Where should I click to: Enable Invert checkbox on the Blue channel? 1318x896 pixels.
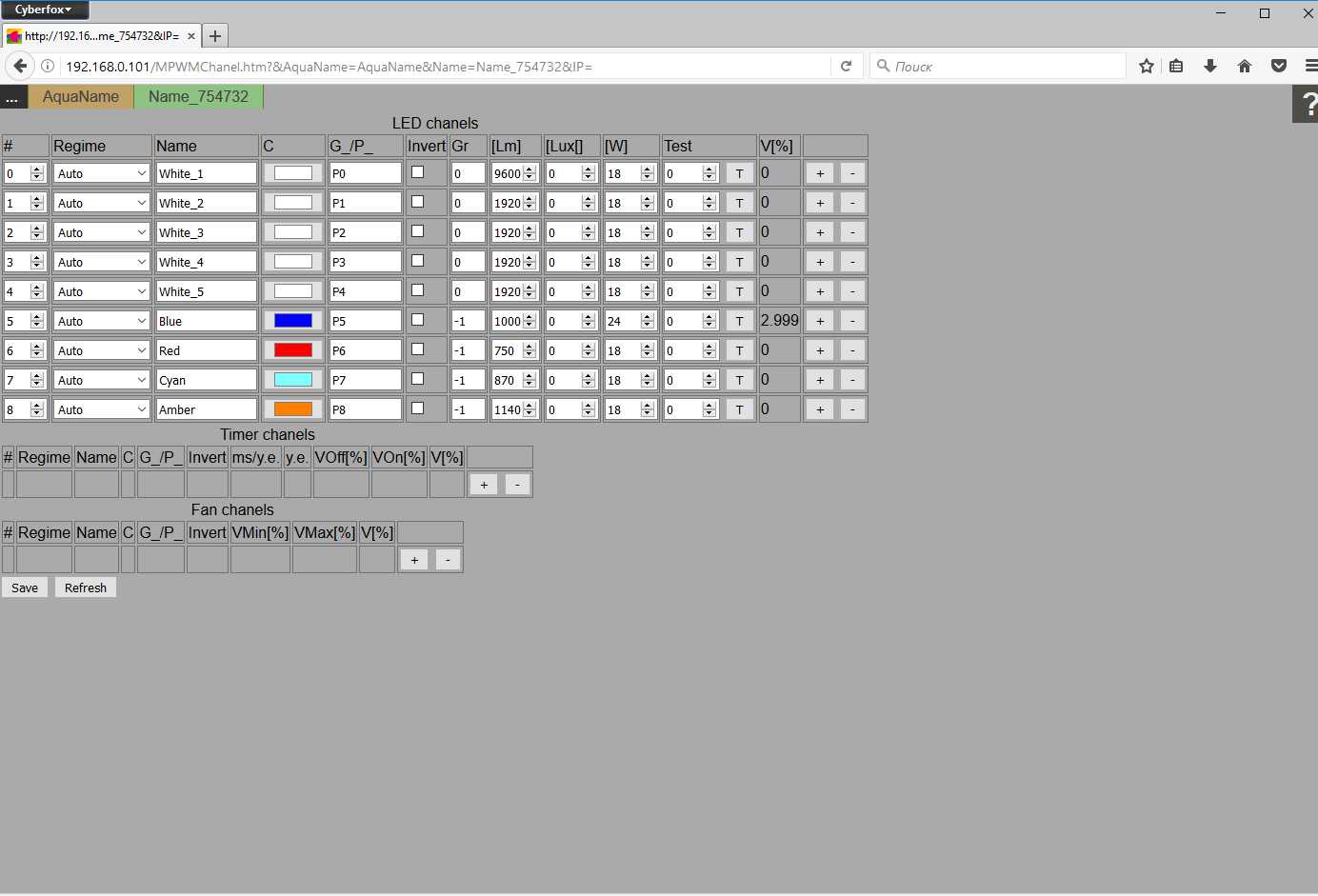417,320
